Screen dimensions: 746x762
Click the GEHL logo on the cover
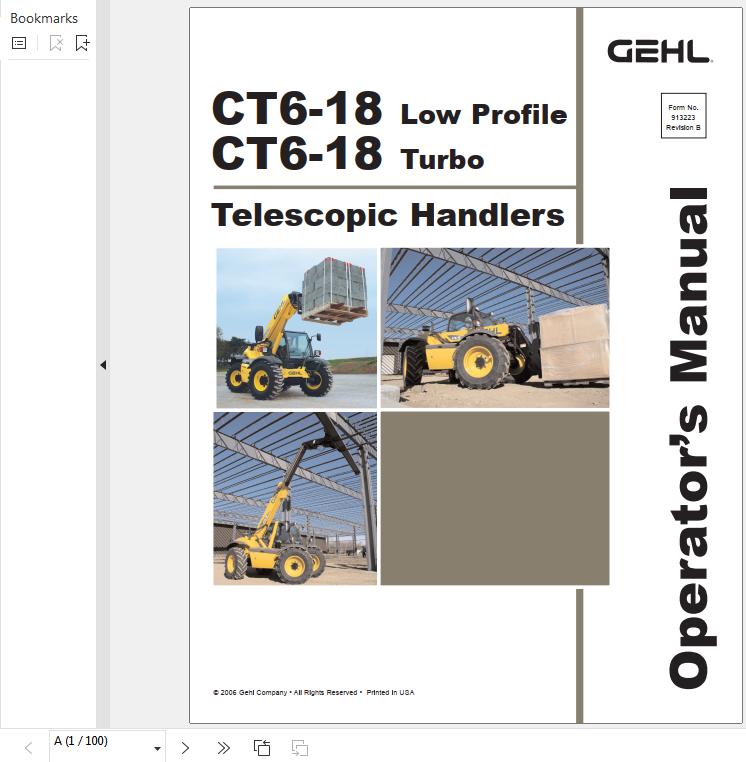point(659,52)
